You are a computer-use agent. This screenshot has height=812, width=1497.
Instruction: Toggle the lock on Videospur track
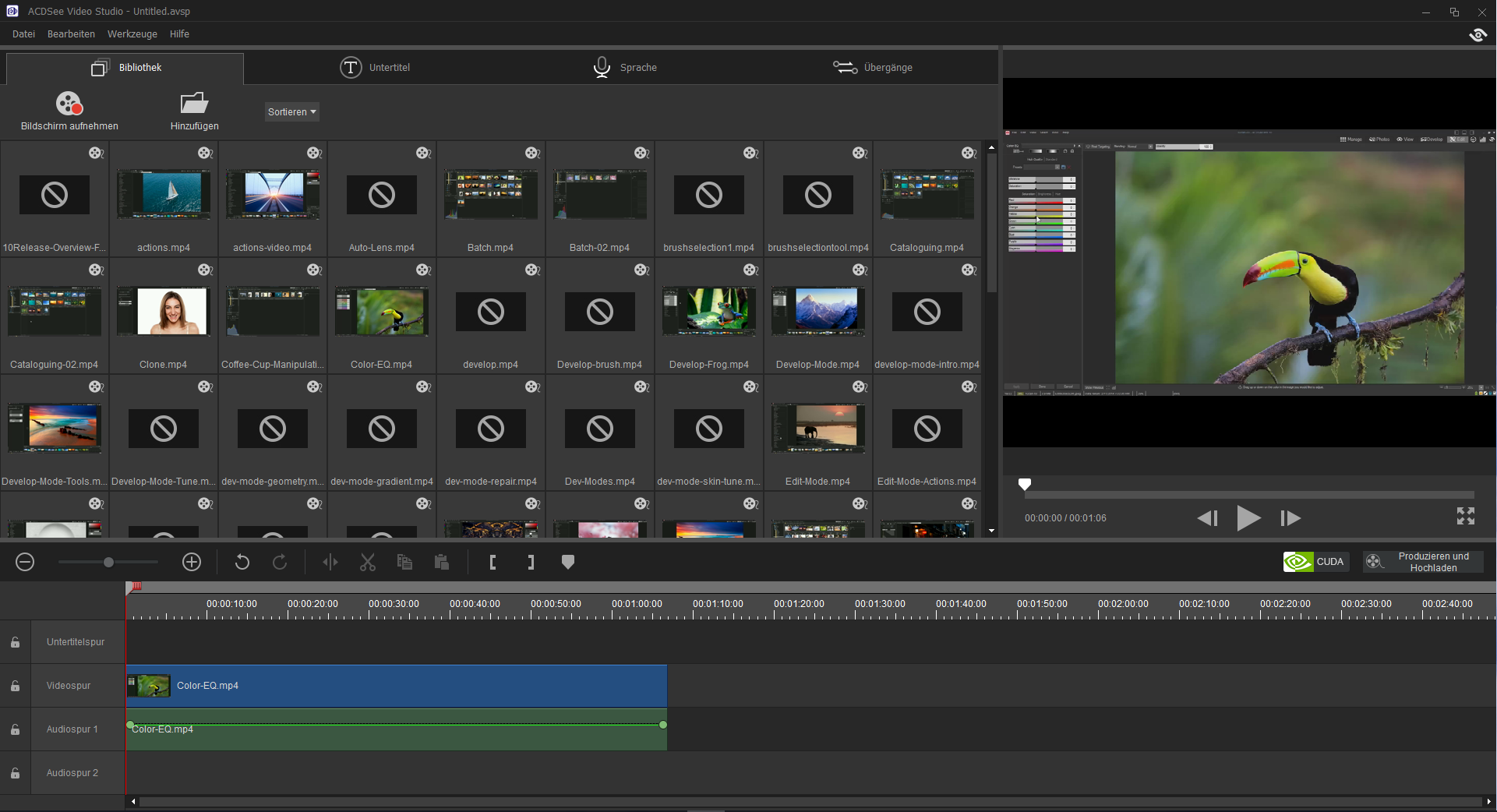coord(15,686)
